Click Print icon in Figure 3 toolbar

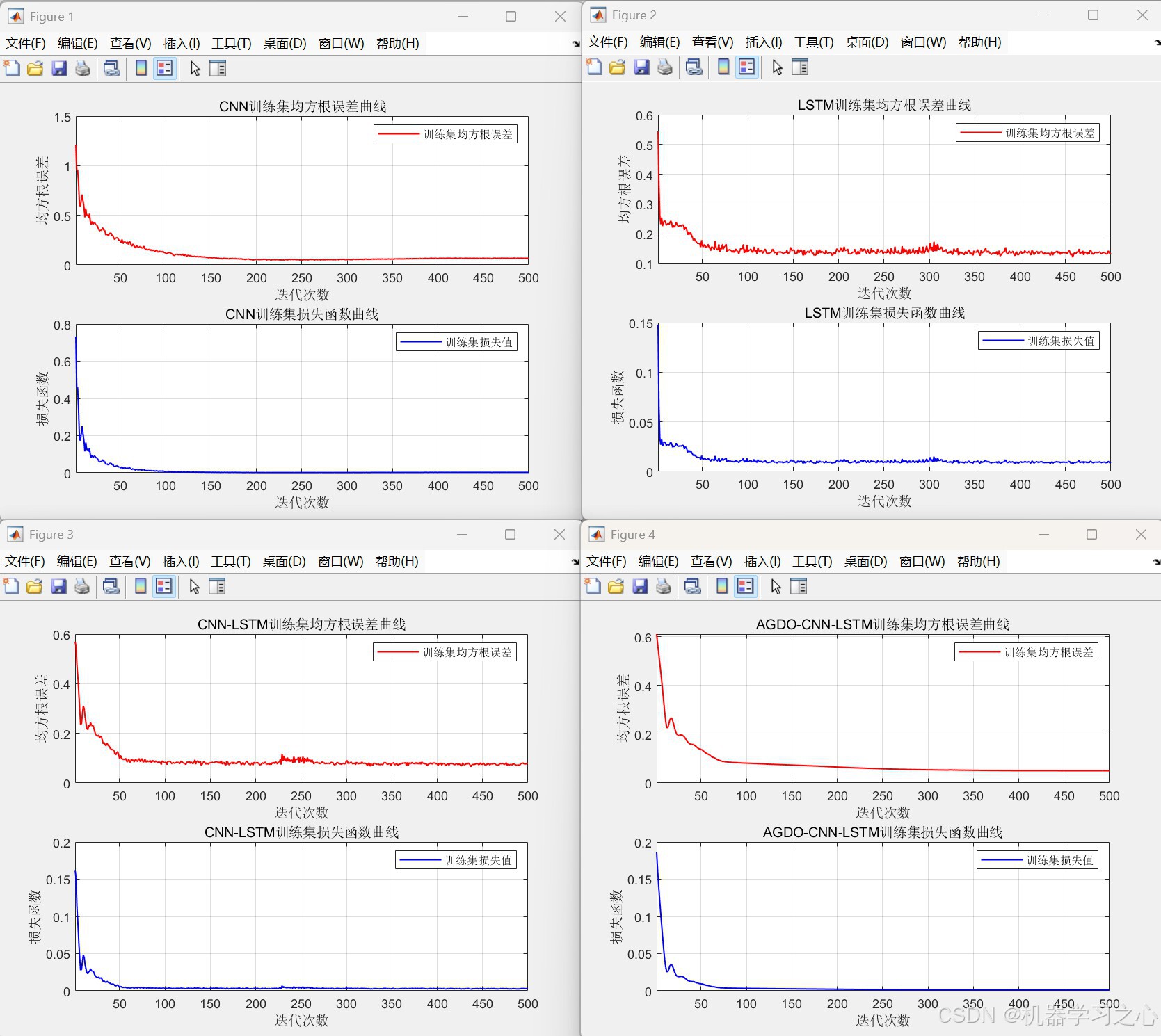[x=82, y=586]
